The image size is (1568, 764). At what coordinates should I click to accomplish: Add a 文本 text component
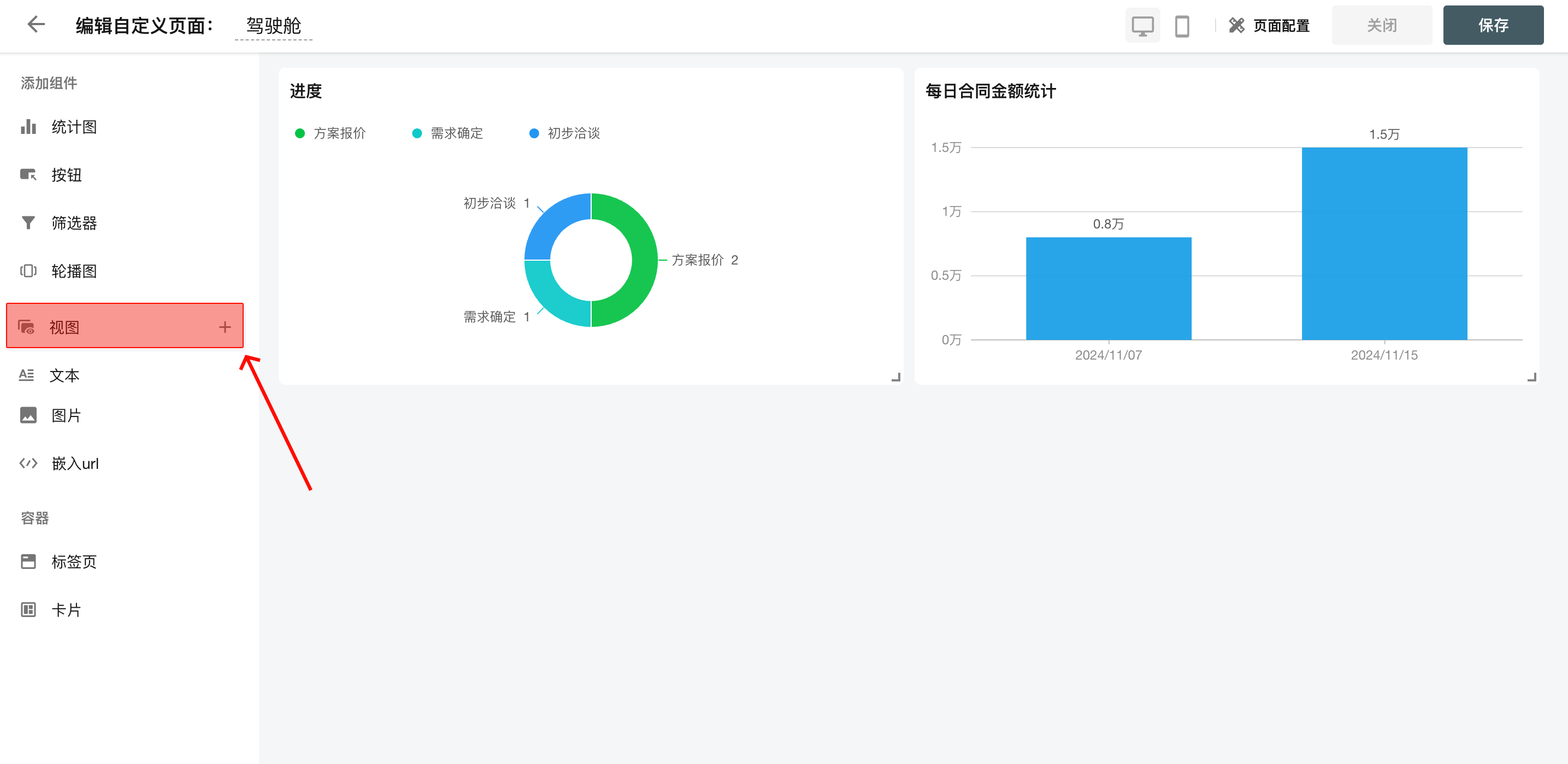(x=64, y=375)
